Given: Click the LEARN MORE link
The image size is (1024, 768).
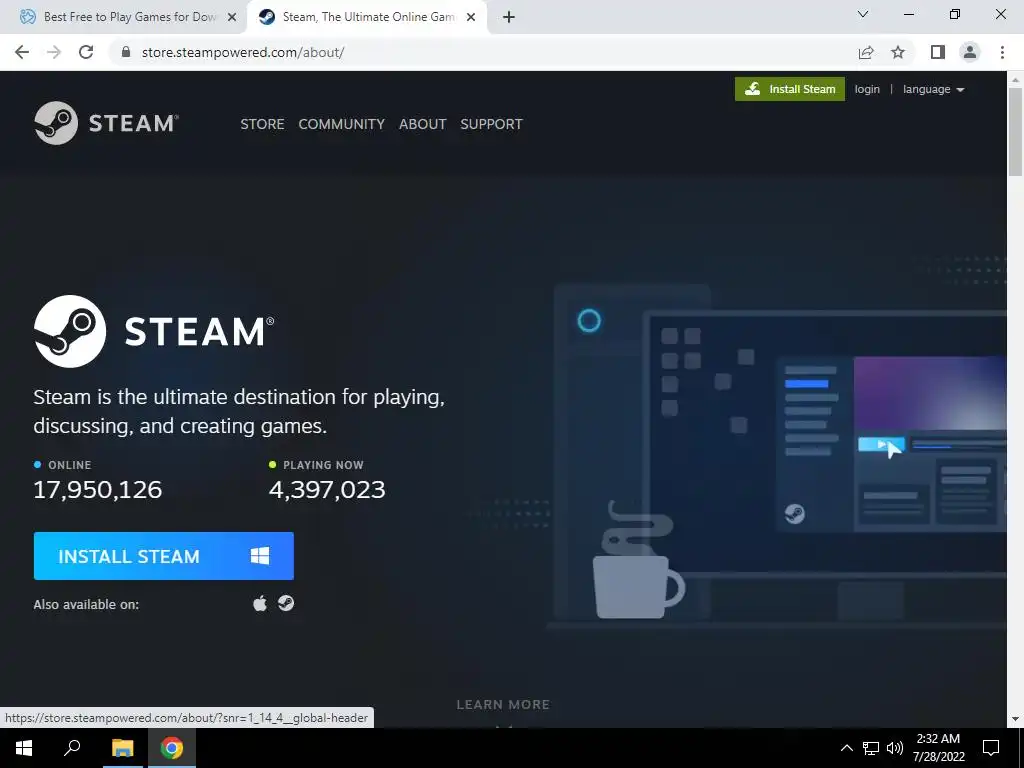Looking at the screenshot, I should point(503,705).
